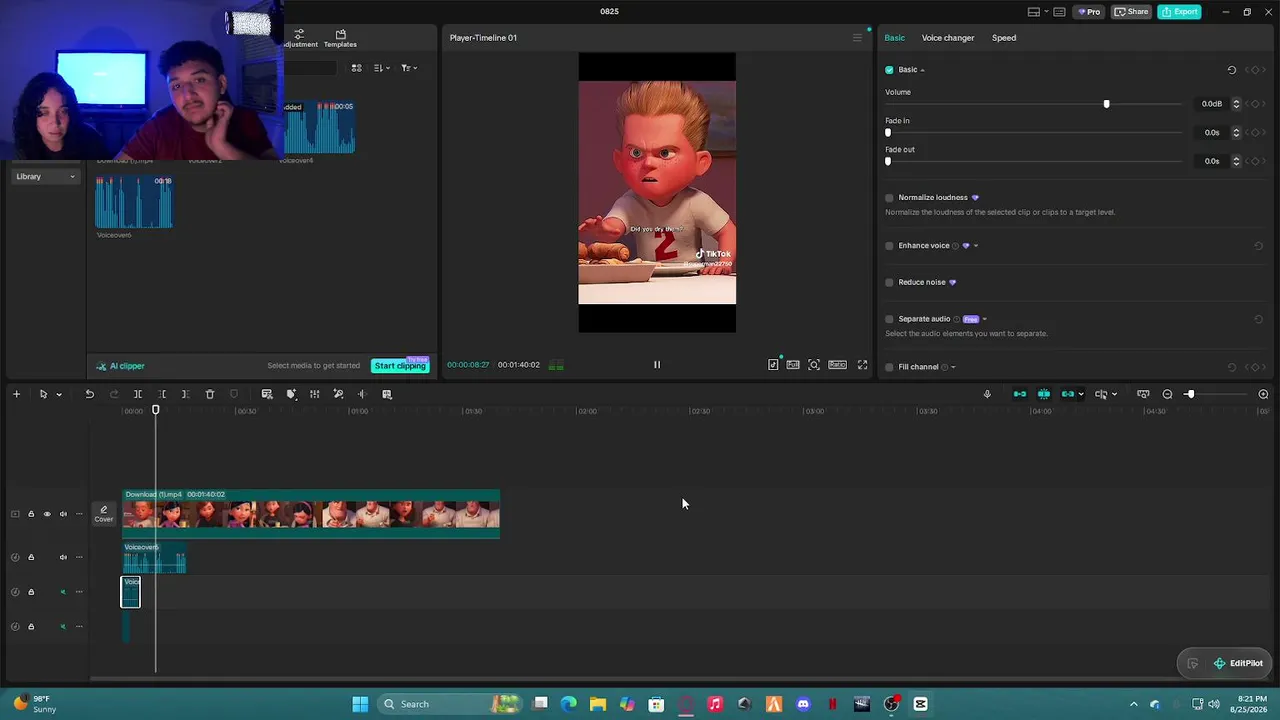The image size is (1280, 720).
Task: Open the Adjustment panel
Action: coord(299,38)
